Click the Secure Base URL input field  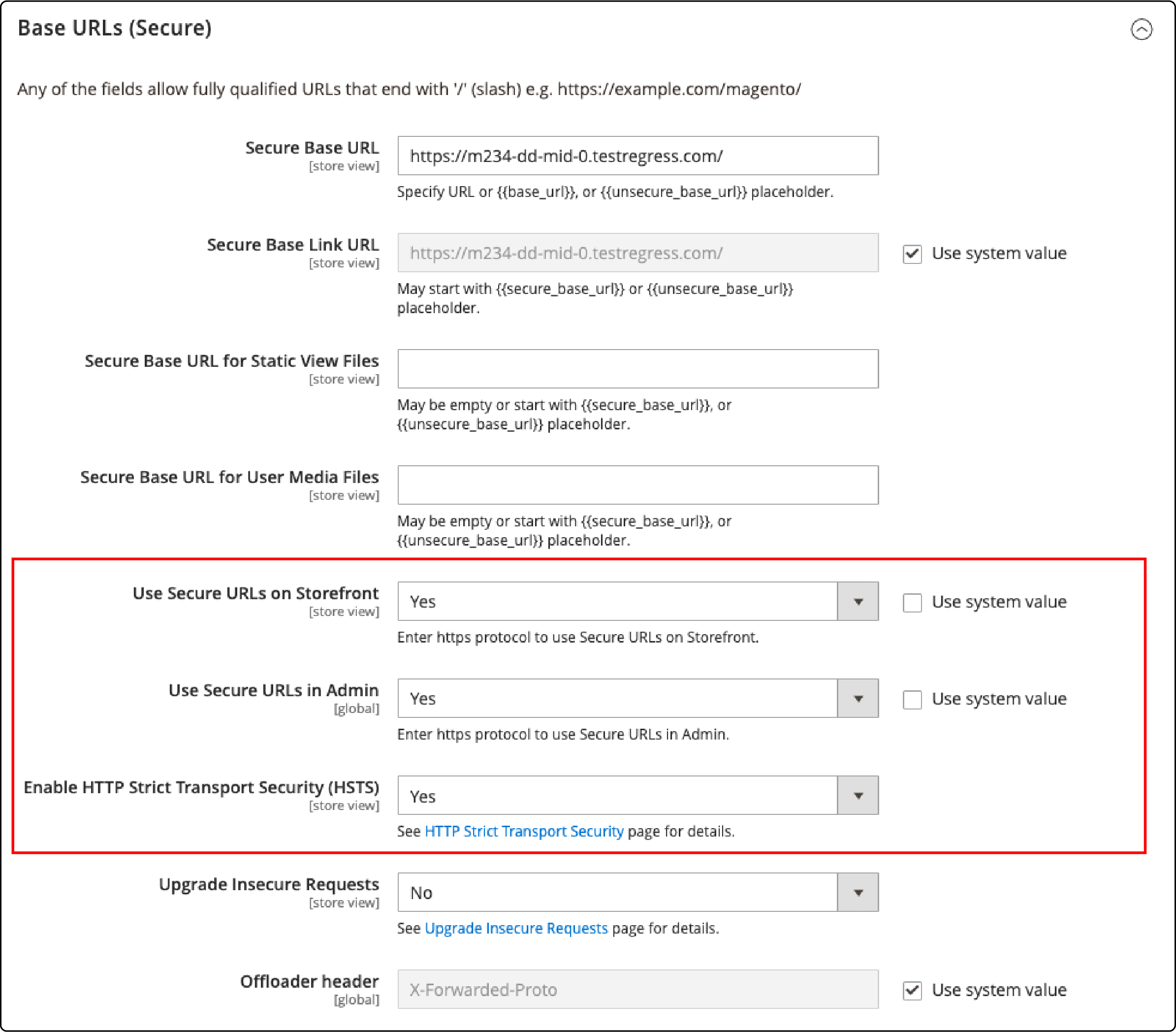point(637,156)
